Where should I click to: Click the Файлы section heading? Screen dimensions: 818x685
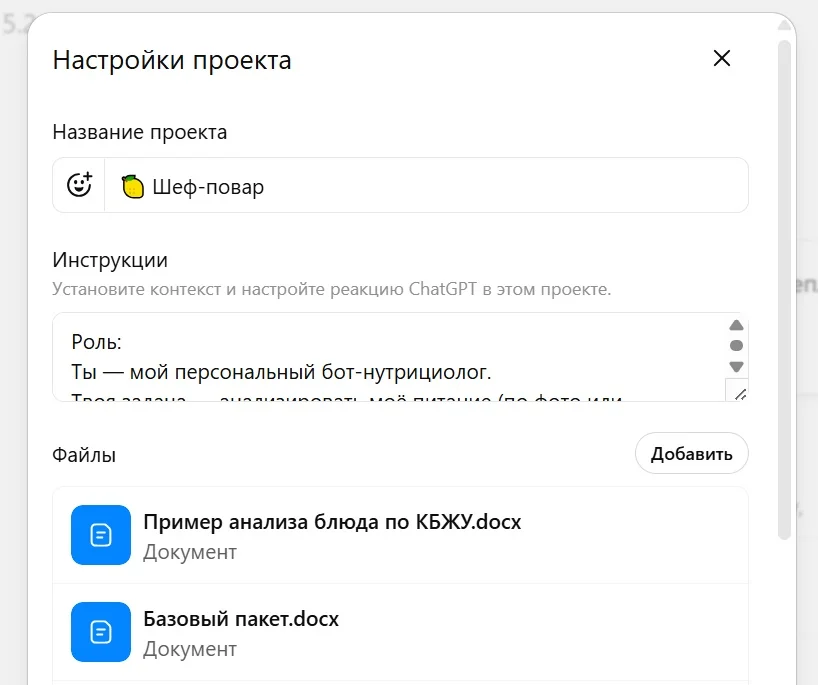point(84,455)
